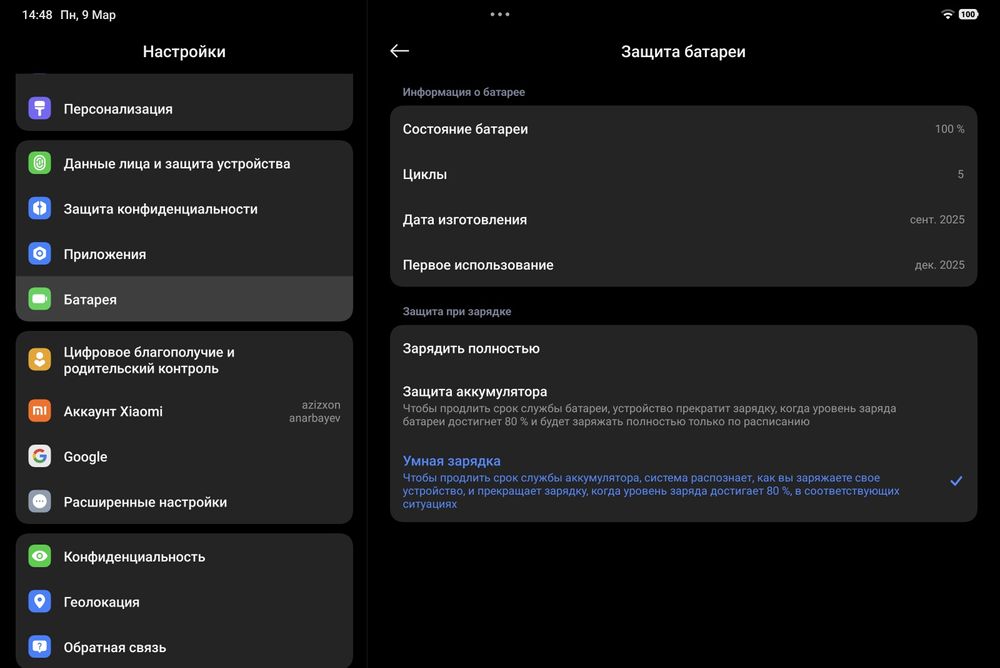
Task: Open Google settings entry
Action: coord(184,456)
